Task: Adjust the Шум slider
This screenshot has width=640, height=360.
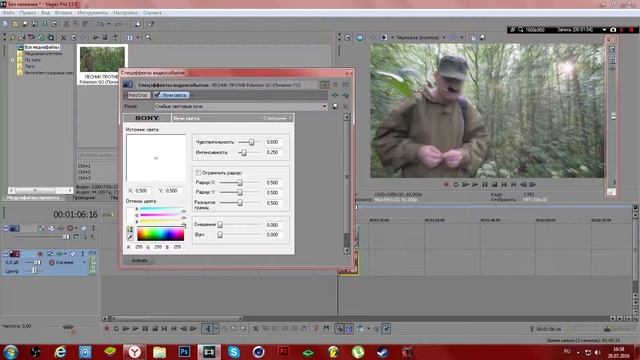Action: [220, 235]
